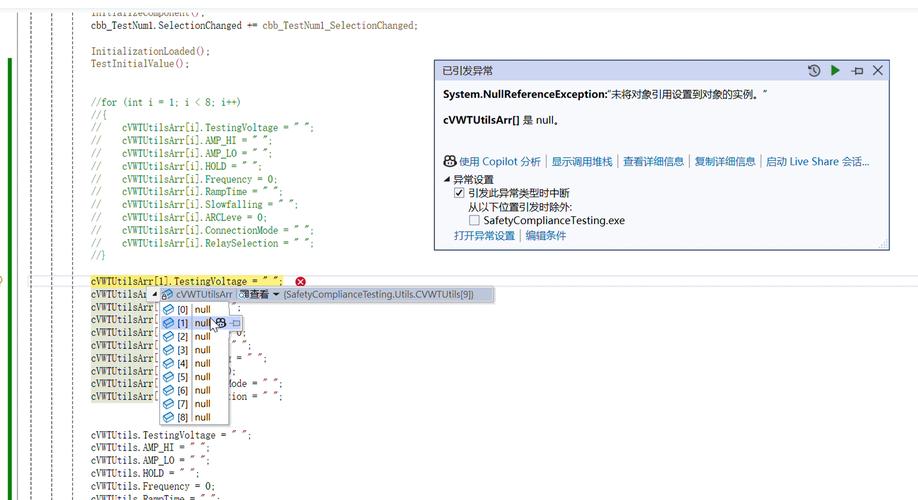Pin the [1] null data tip item
The height and width of the screenshot is (500, 918).
point(235,324)
